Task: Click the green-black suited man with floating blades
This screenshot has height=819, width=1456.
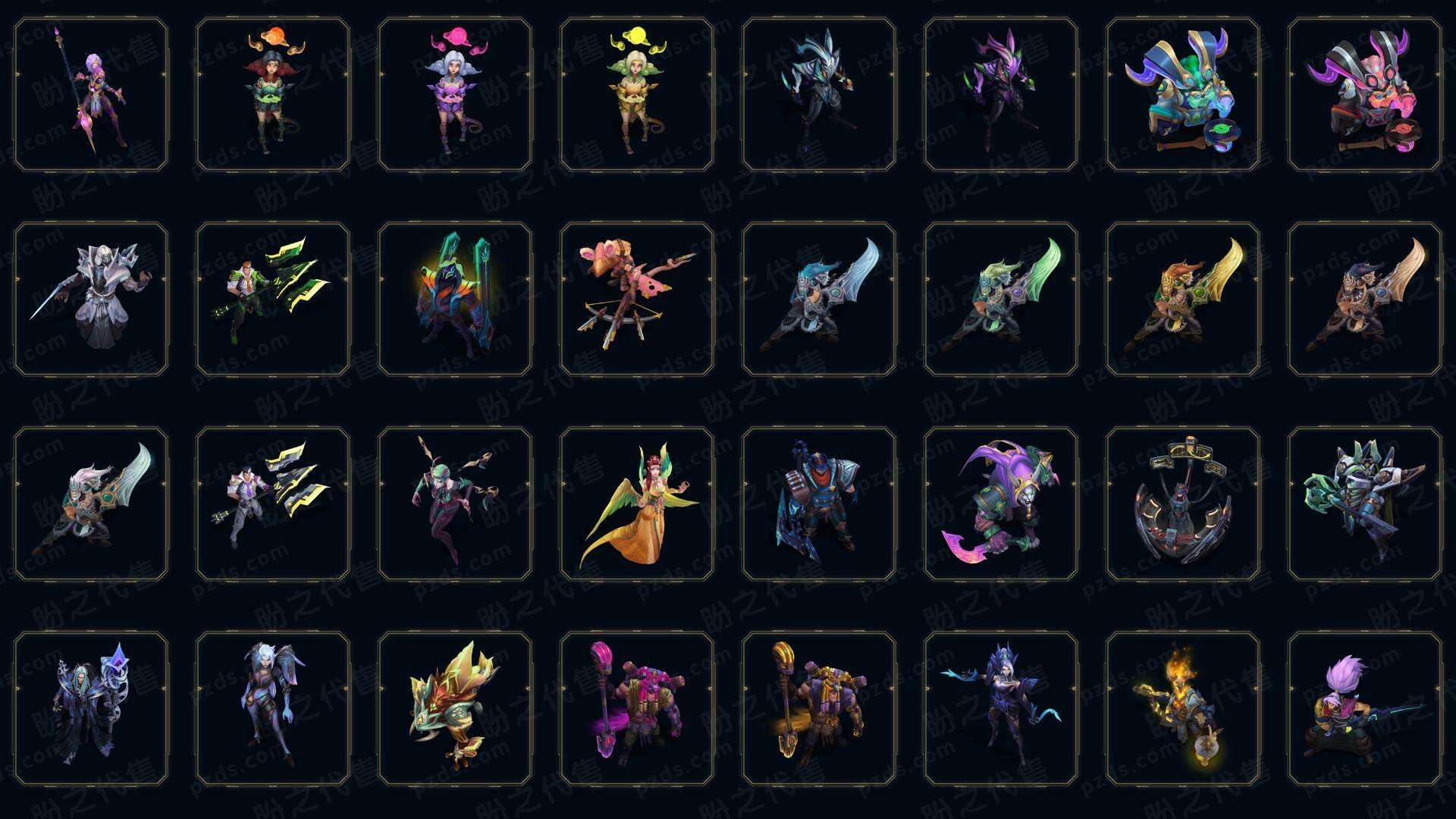Action: click(x=273, y=299)
